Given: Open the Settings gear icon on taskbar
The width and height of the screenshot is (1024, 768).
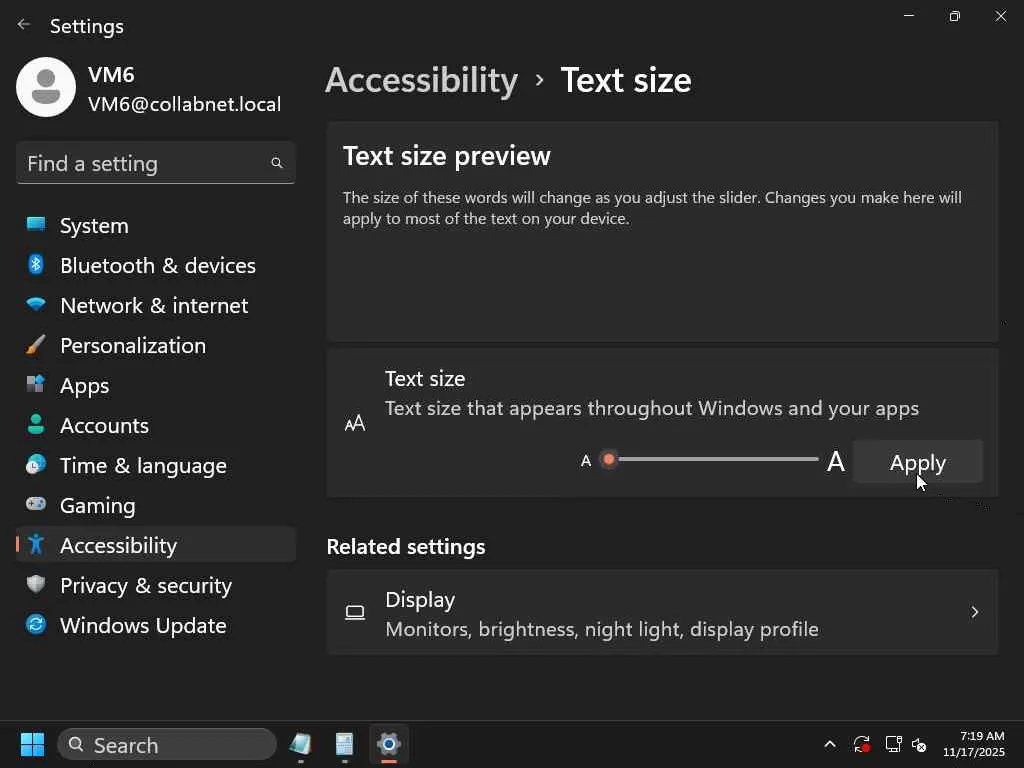Looking at the screenshot, I should tap(389, 744).
